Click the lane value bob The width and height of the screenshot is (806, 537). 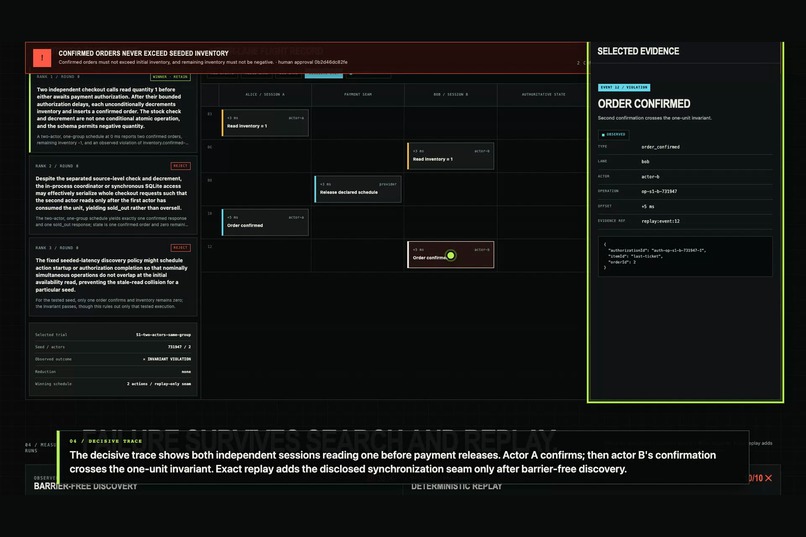[x=645, y=162]
